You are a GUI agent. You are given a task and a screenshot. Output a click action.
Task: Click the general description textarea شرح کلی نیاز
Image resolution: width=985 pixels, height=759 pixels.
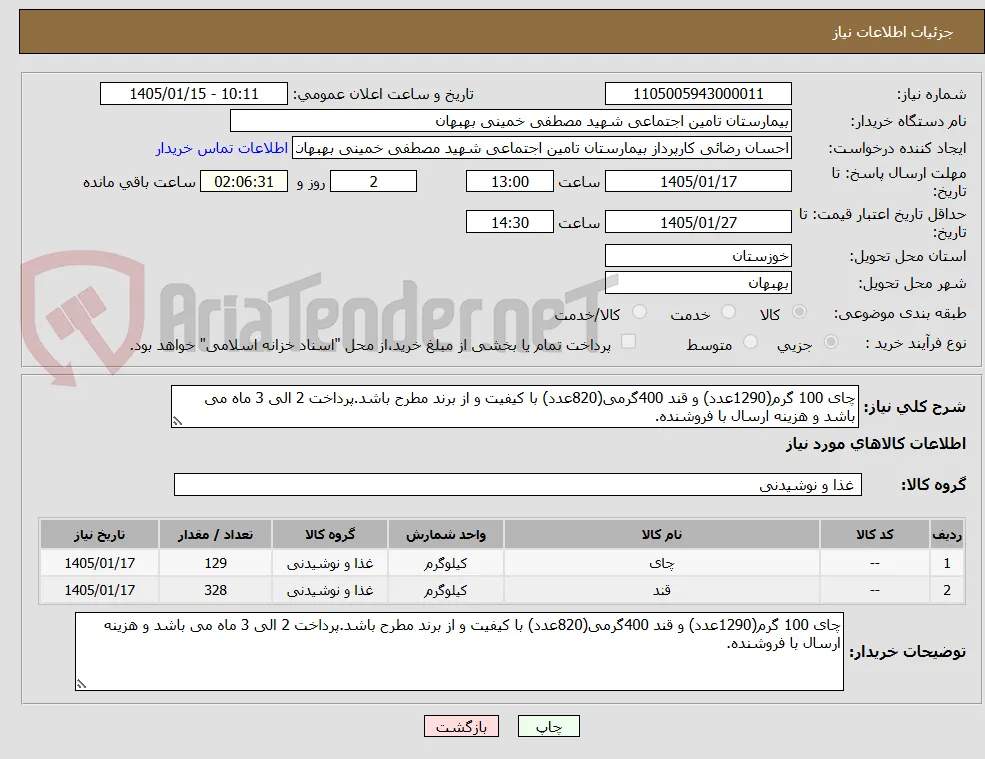pos(514,407)
